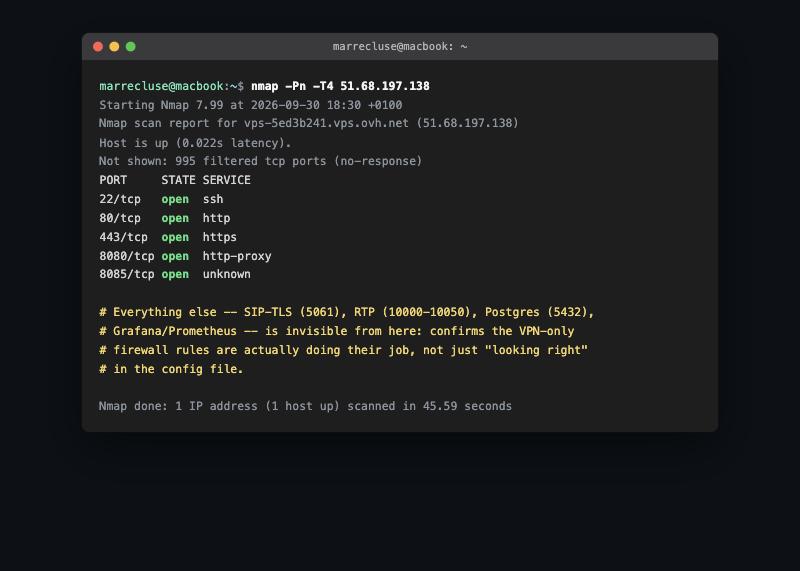The width and height of the screenshot is (800, 571).
Task: Click the comment line starting '# Grafana/Prometheus'
Action: click(337, 331)
